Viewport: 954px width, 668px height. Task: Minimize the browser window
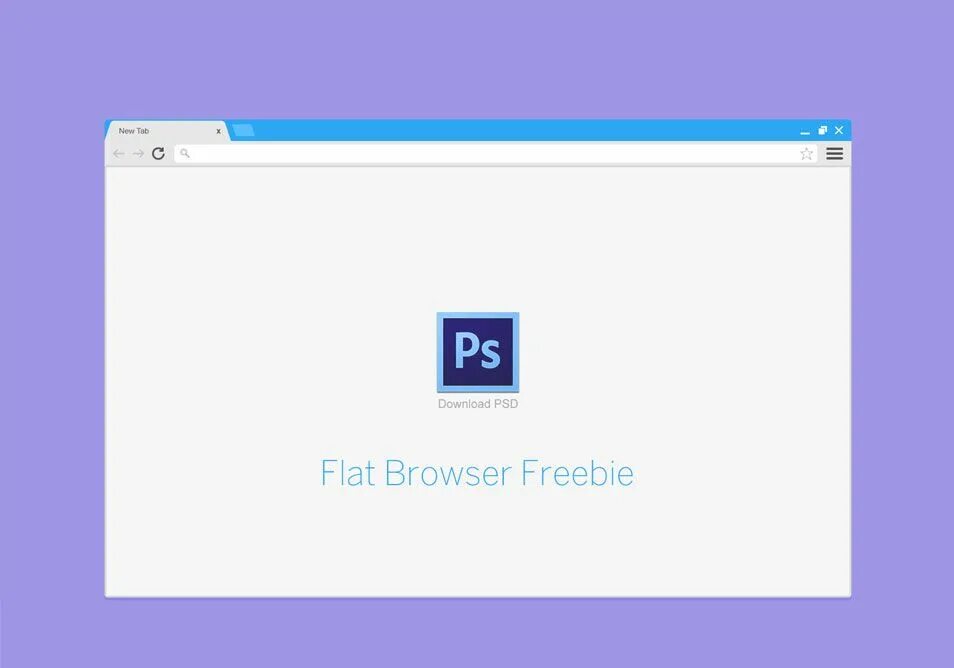coord(805,131)
